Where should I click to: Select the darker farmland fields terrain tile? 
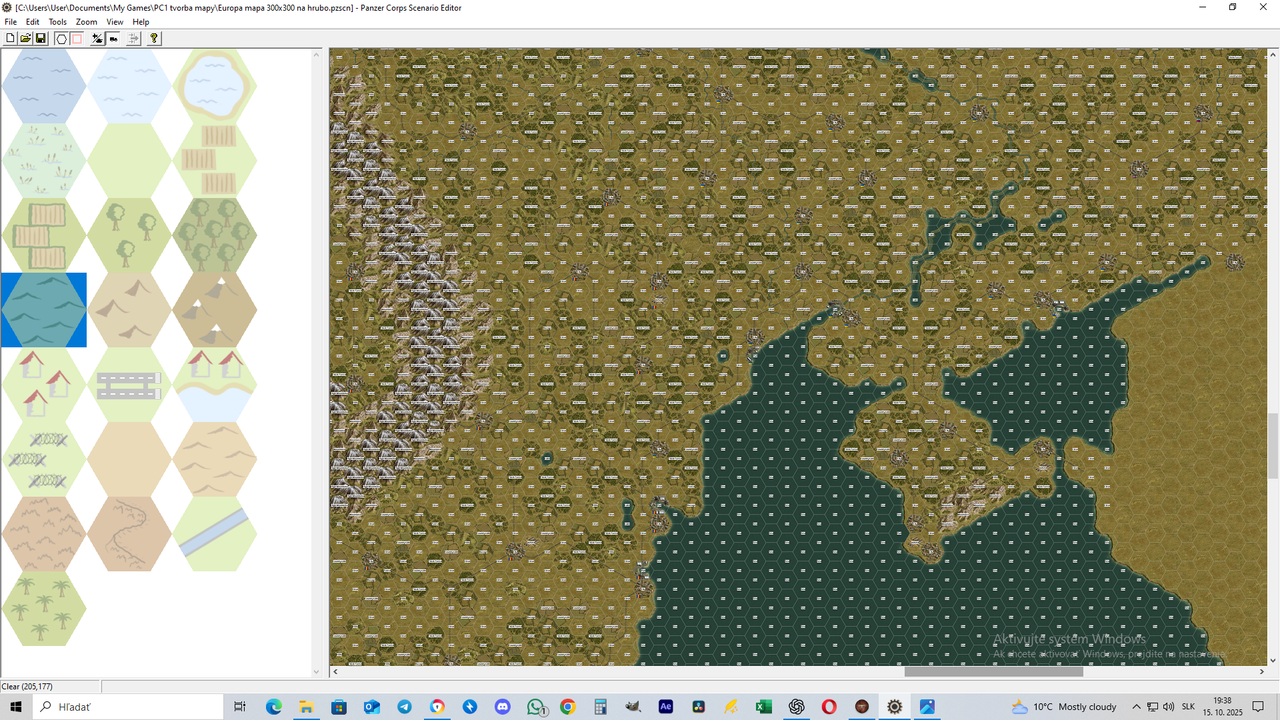tap(43, 235)
